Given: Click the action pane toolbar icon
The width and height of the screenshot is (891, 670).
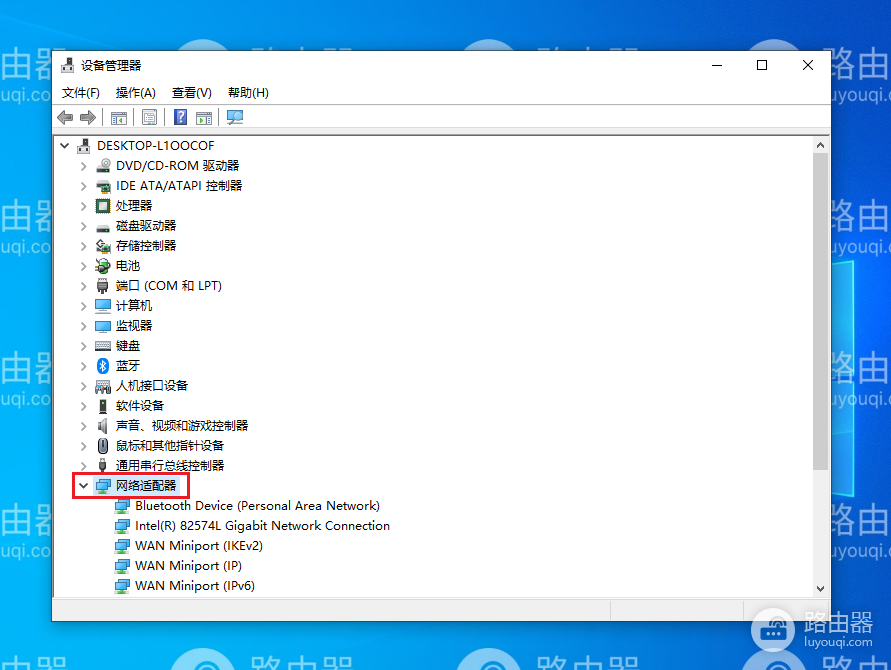Looking at the screenshot, I should [x=204, y=118].
